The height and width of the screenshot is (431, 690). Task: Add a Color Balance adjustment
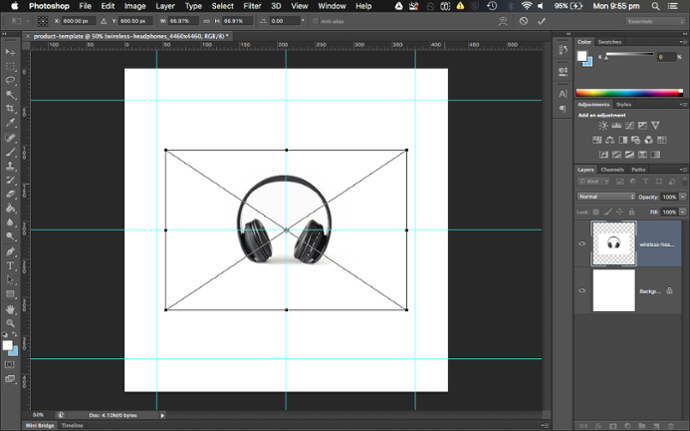tap(610, 140)
